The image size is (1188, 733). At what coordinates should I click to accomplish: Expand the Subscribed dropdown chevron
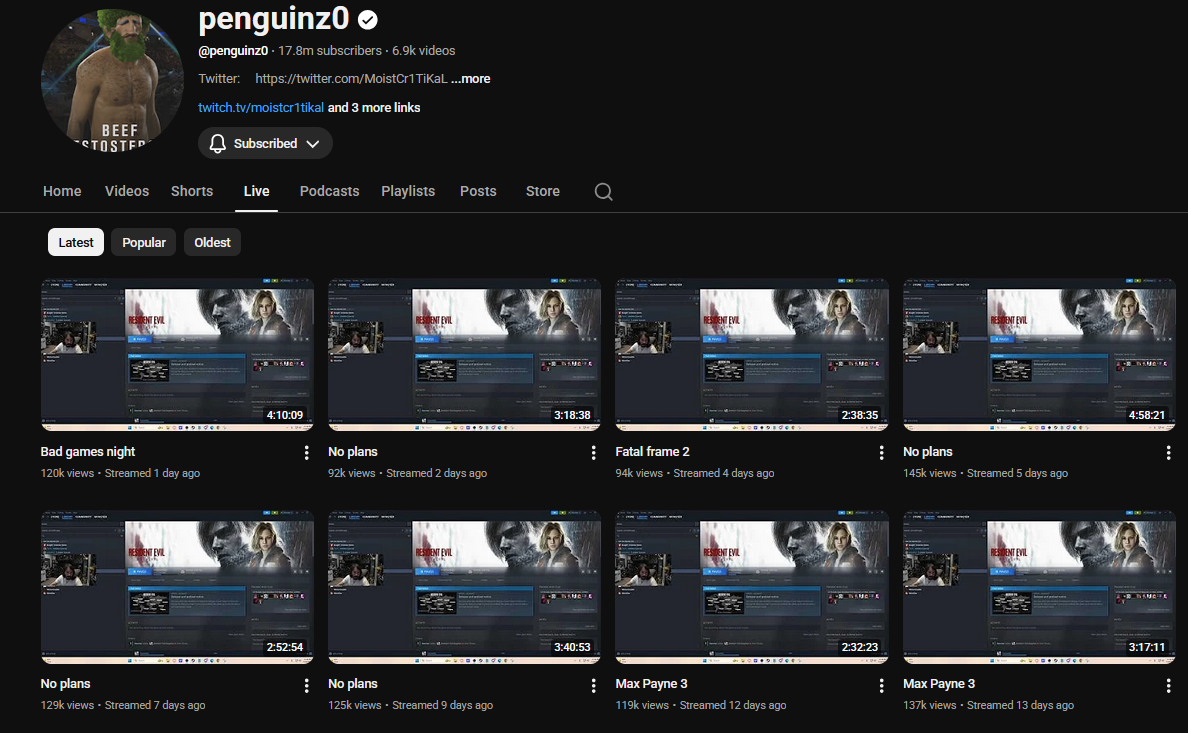(313, 144)
